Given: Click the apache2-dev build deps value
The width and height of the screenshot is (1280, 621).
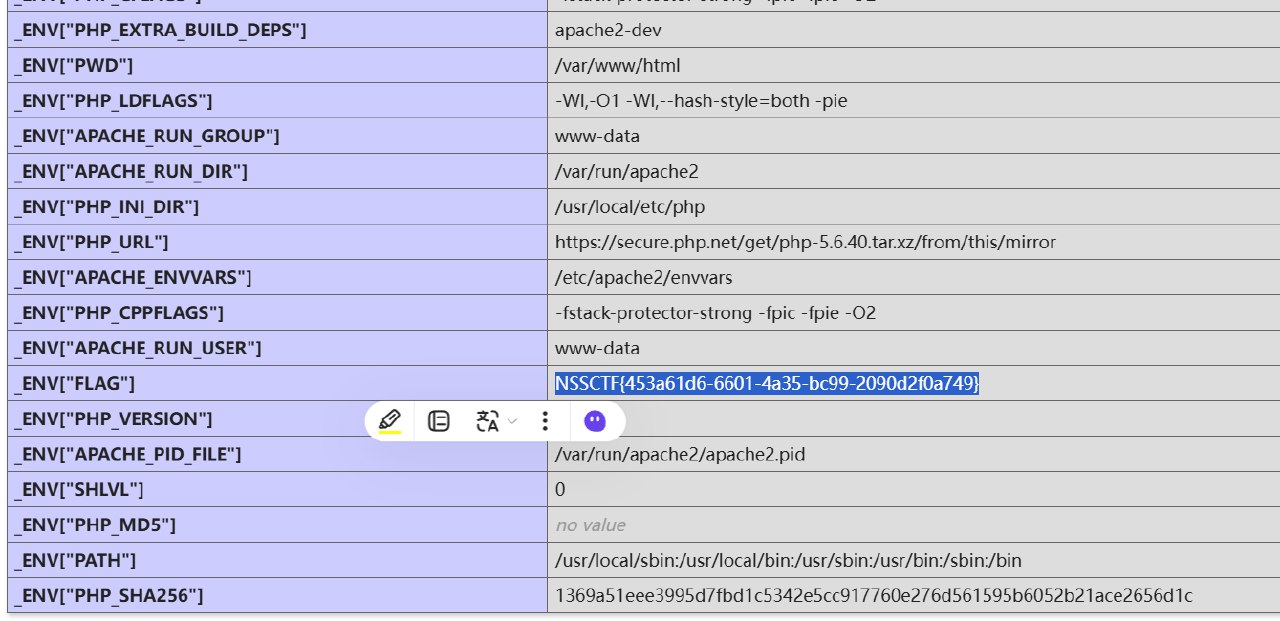Looking at the screenshot, I should pyautogui.click(x=608, y=30).
